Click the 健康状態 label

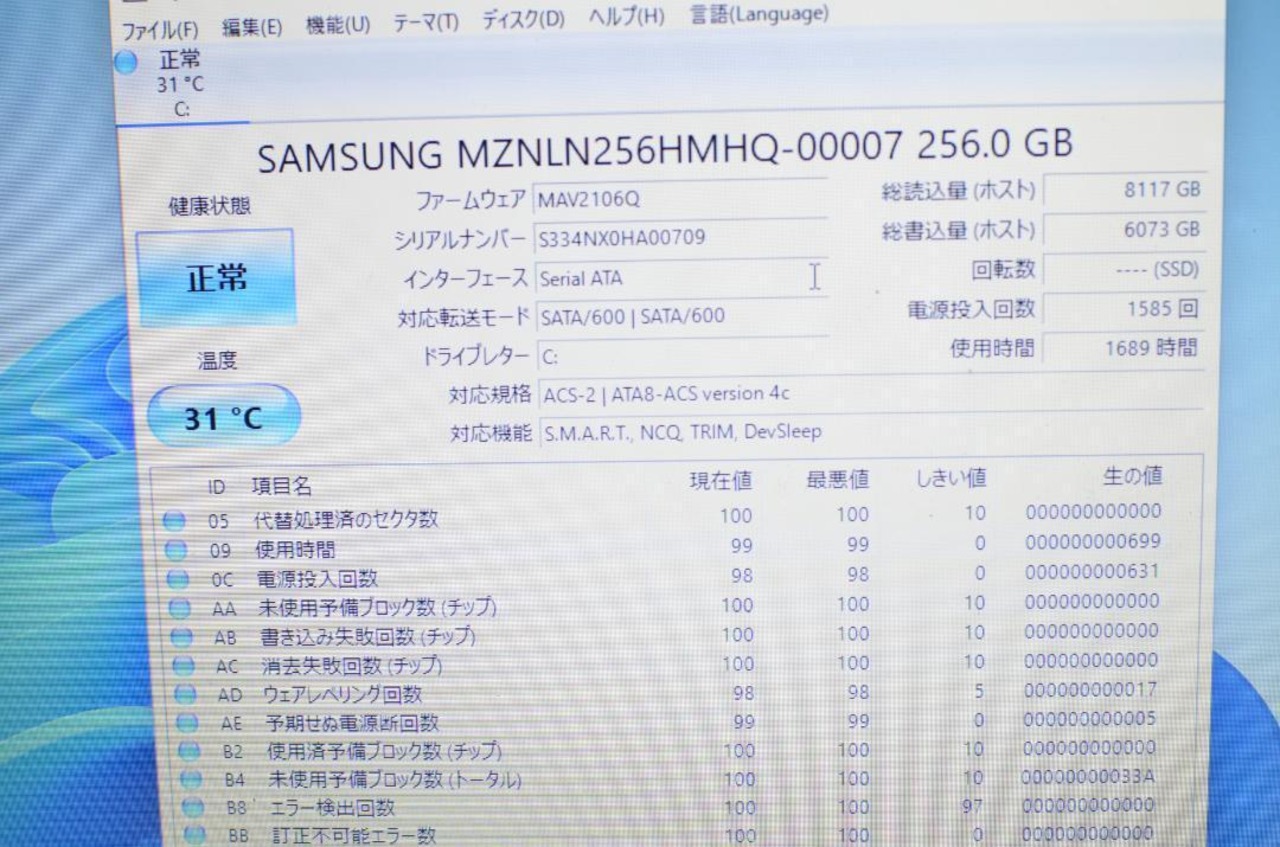[x=210, y=206]
